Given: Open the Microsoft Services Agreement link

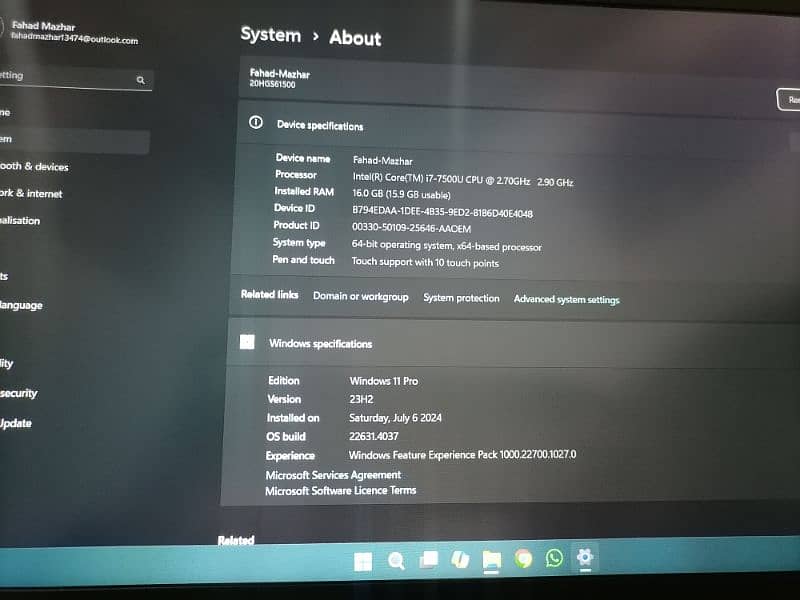Looking at the screenshot, I should [333, 475].
